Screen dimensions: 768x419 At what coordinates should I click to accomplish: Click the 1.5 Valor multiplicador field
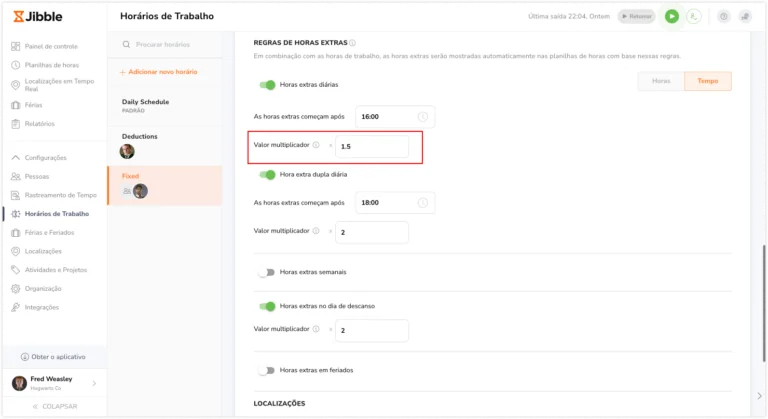372,147
